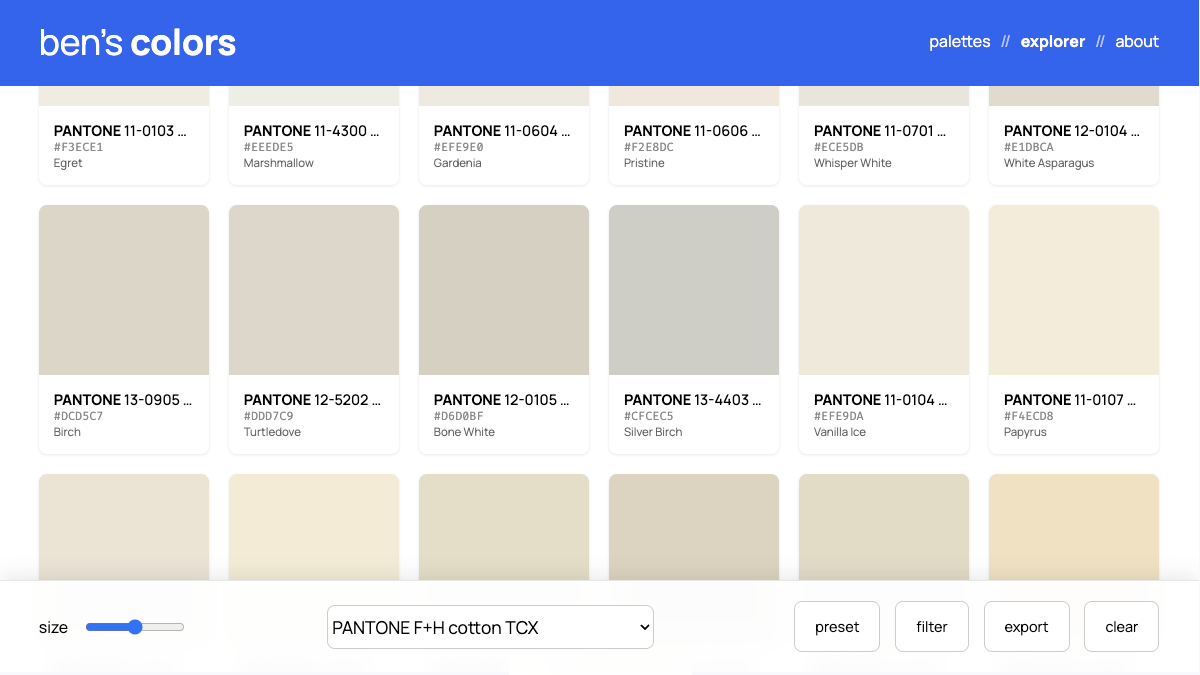Image resolution: width=1200 pixels, height=675 pixels.
Task: Adjust the size slider
Action: [x=135, y=627]
